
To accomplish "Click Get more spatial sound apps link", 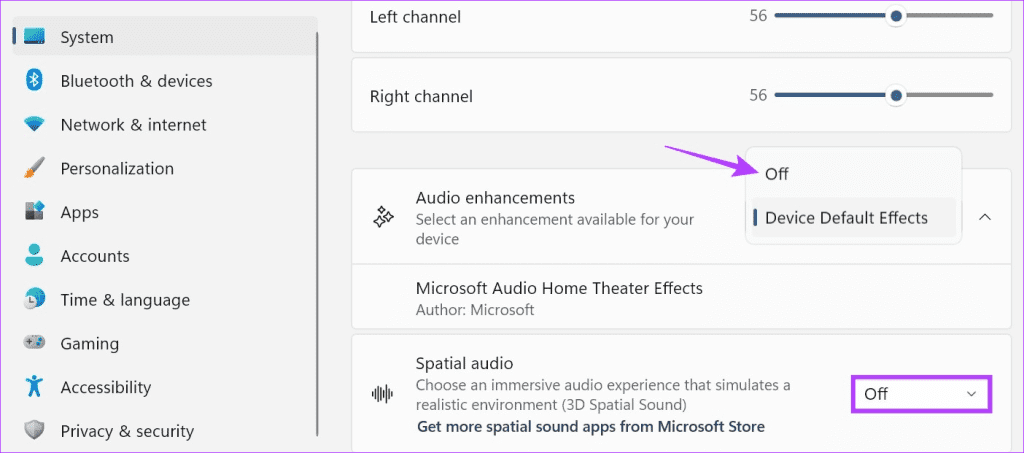I will point(590,427).
